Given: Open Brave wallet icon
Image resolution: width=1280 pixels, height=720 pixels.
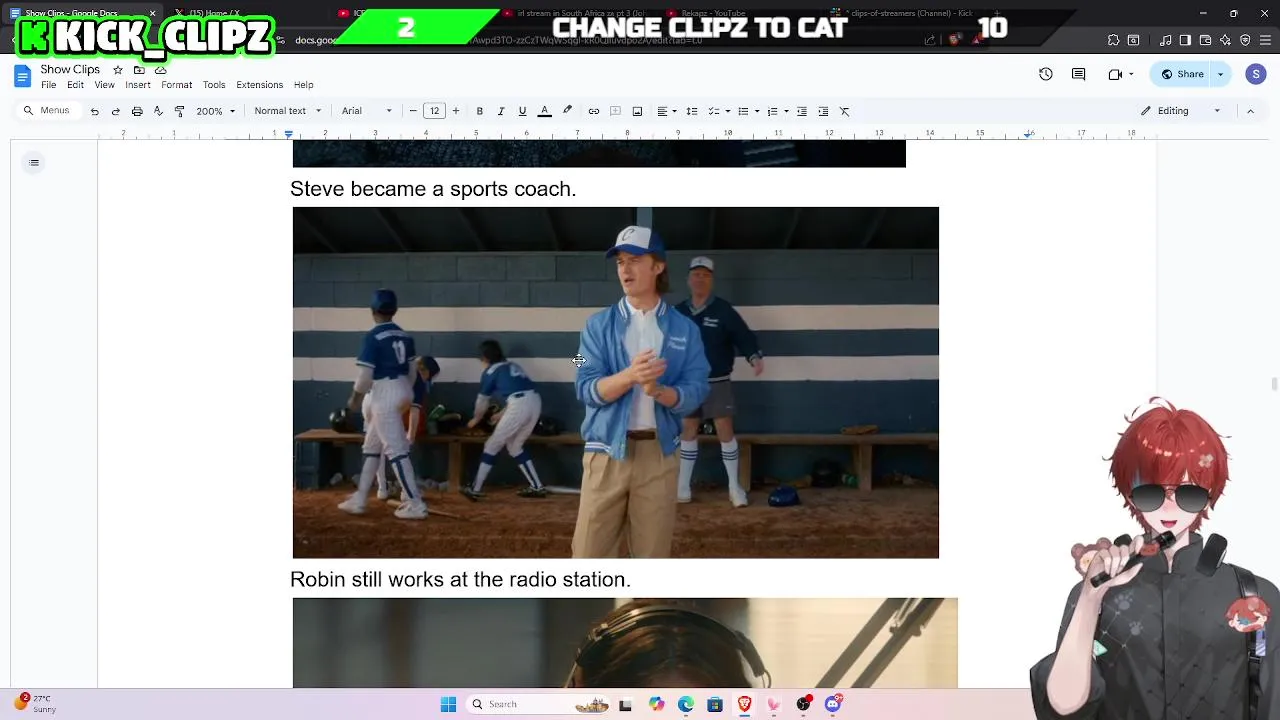Looking at the screenshot, I should click(1205, 40).
